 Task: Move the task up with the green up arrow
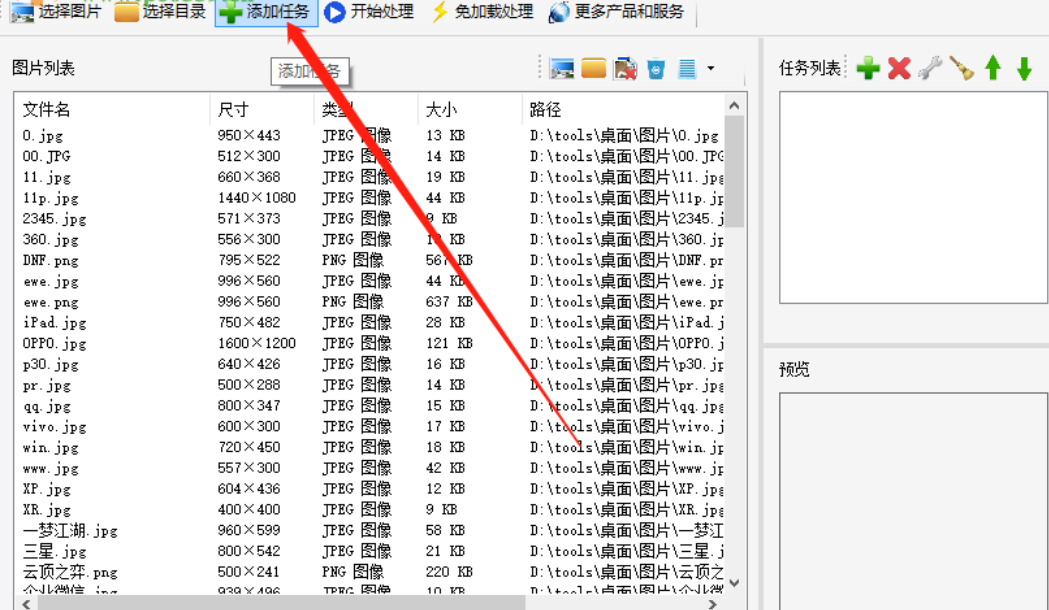click(x=993, y=68)
